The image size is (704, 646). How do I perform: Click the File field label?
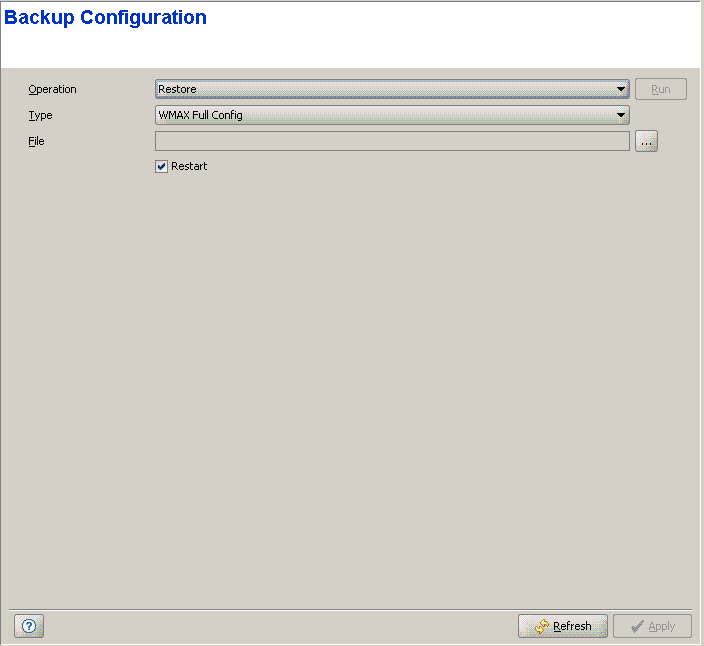pyautogui.click(x=36, y=141)
